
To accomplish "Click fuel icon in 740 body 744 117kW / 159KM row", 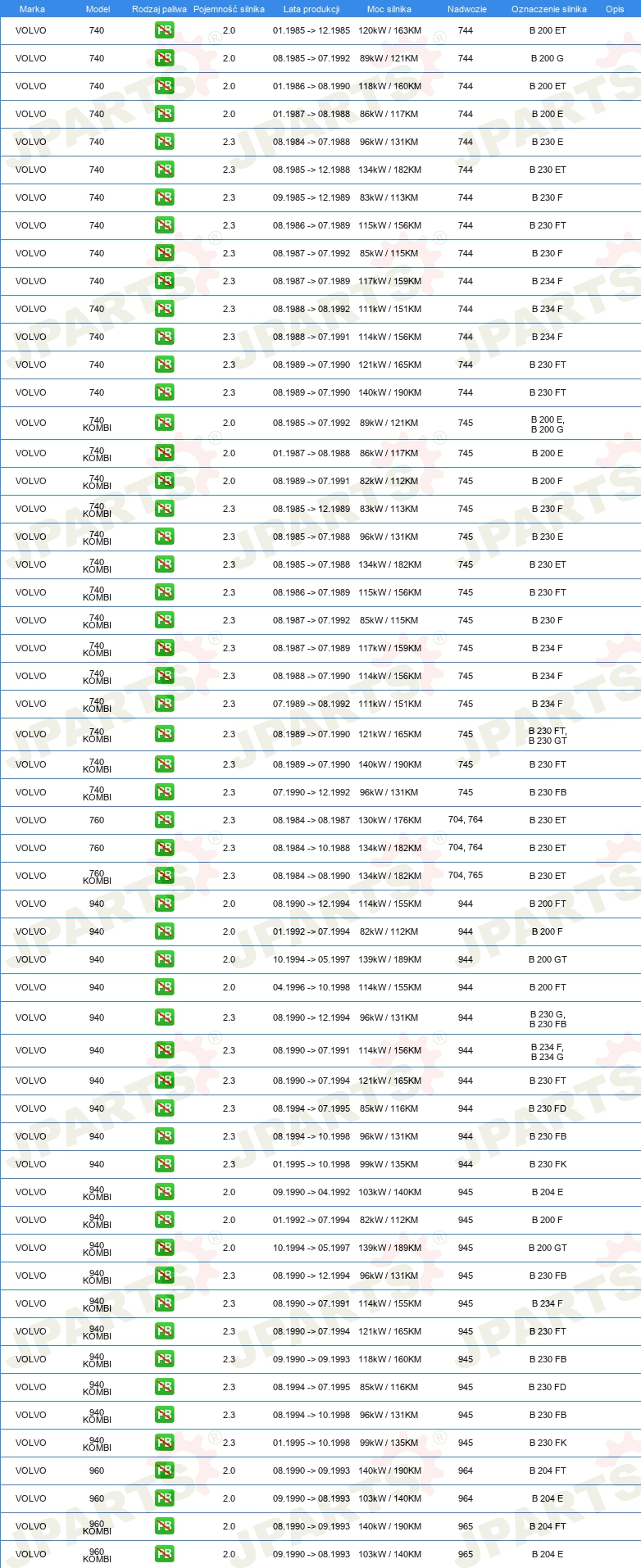I will pos(164,281).
